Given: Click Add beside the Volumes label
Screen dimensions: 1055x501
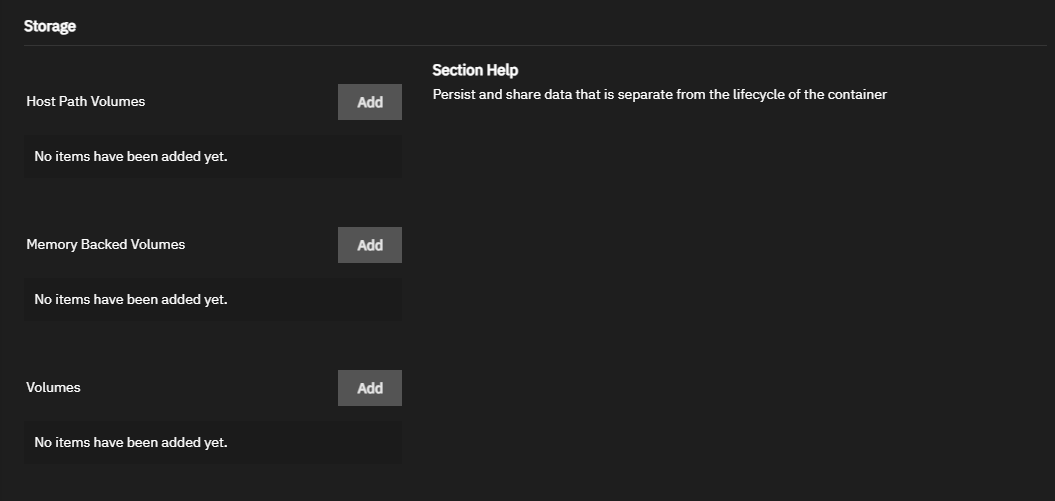Looking at the screenshot, I should coord(369,388).
